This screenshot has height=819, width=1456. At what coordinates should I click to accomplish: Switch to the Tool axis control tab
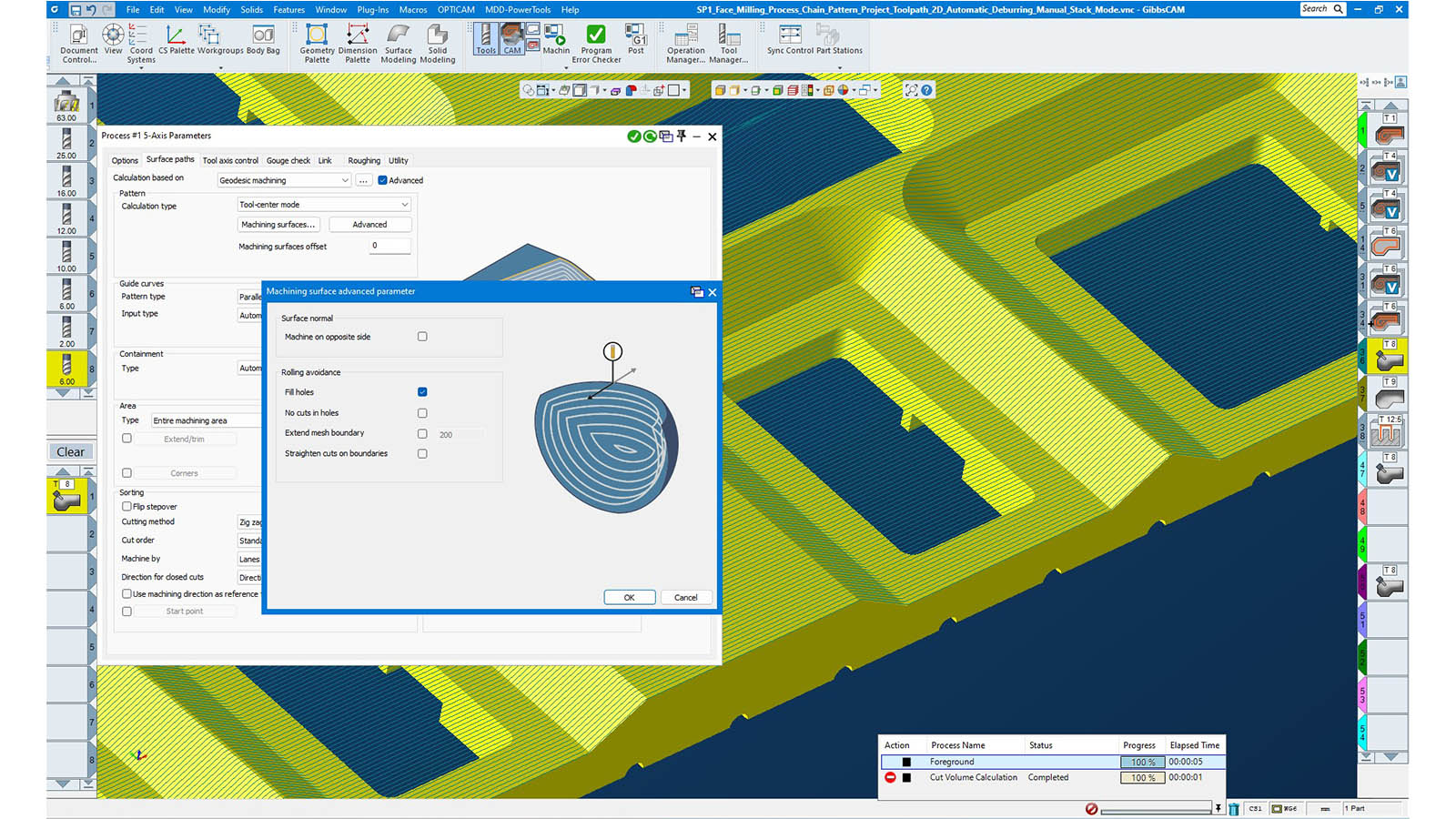point(230,160)
